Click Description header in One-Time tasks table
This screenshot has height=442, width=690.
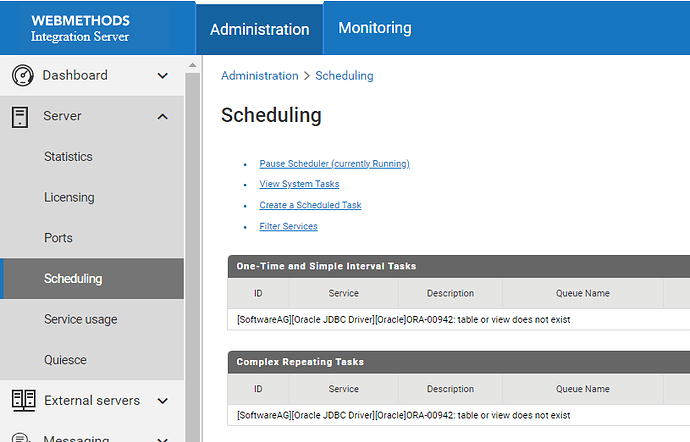click(450, 293)
